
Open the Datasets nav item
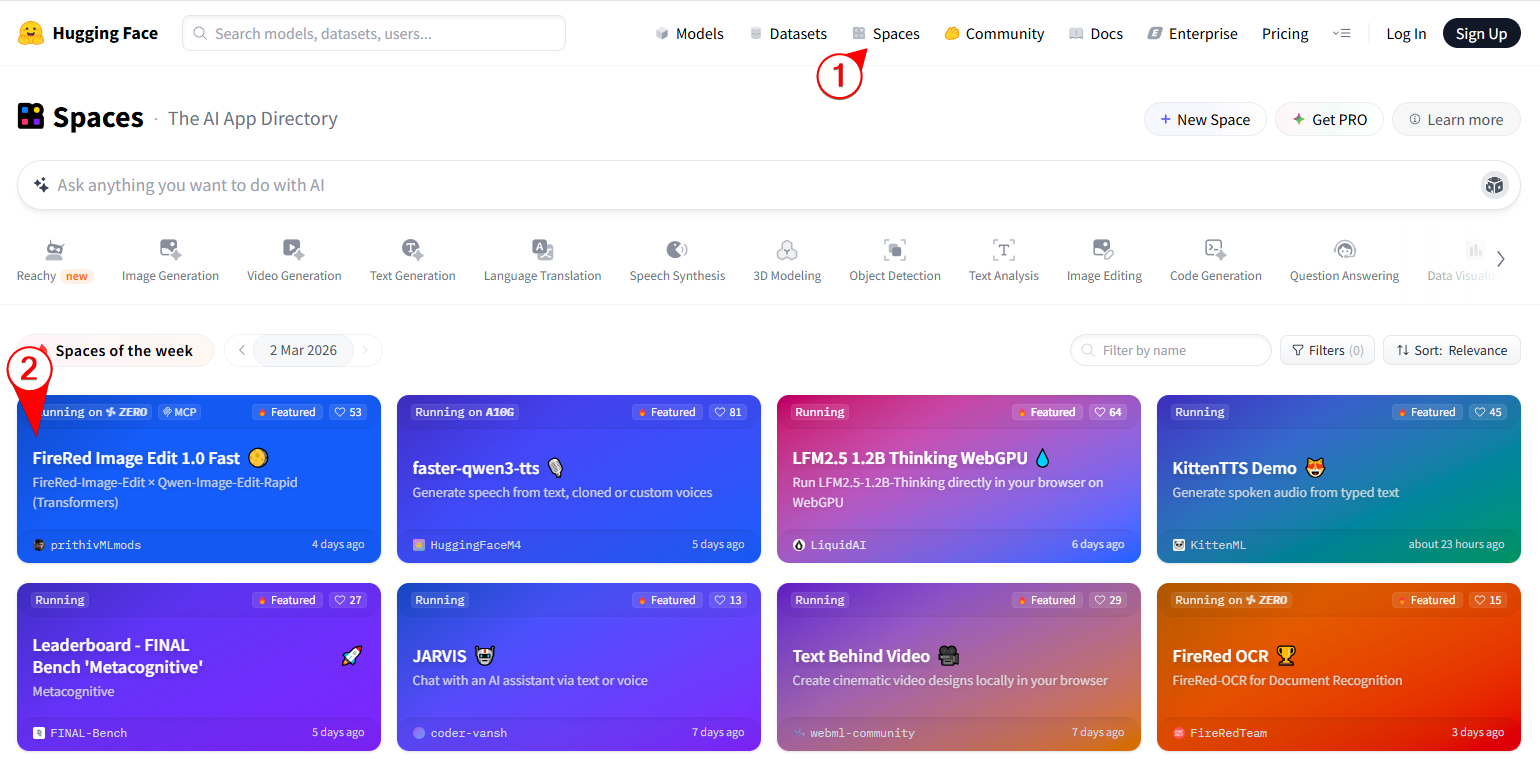click(788, 33)
